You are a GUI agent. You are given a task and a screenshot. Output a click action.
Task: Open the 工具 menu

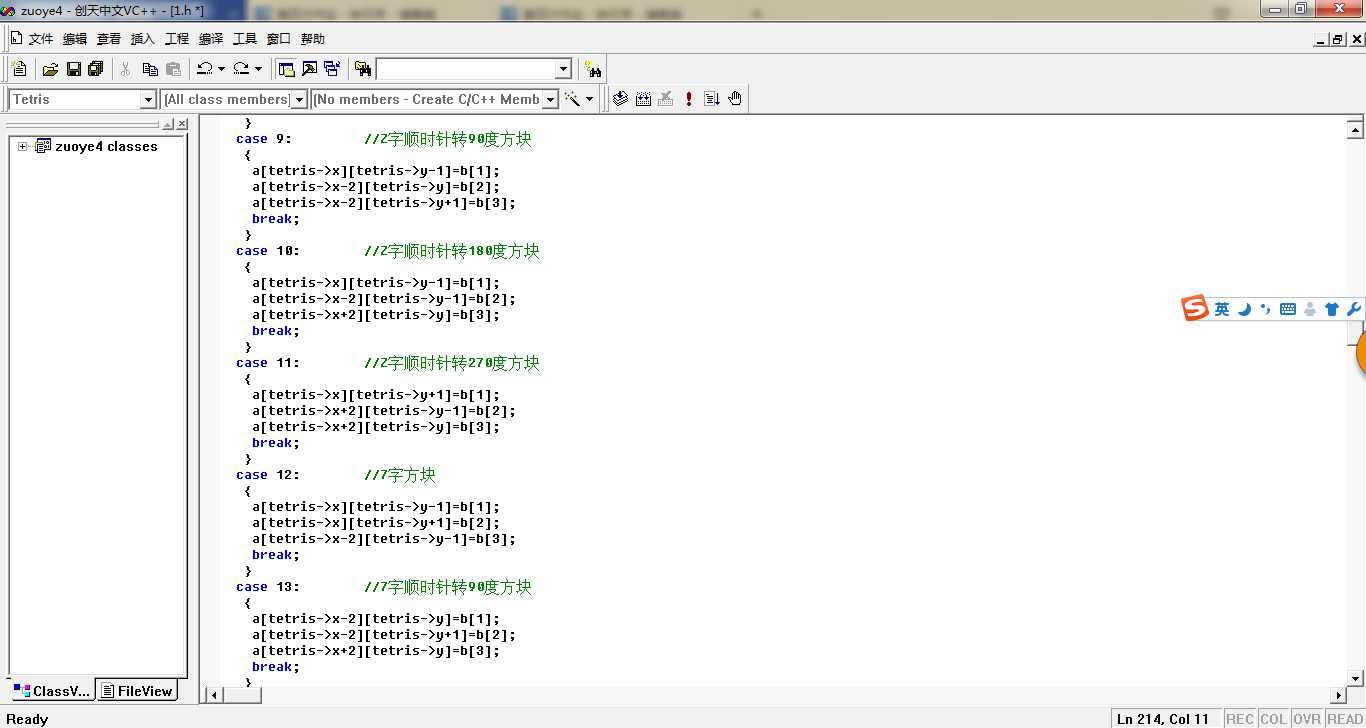245,39
